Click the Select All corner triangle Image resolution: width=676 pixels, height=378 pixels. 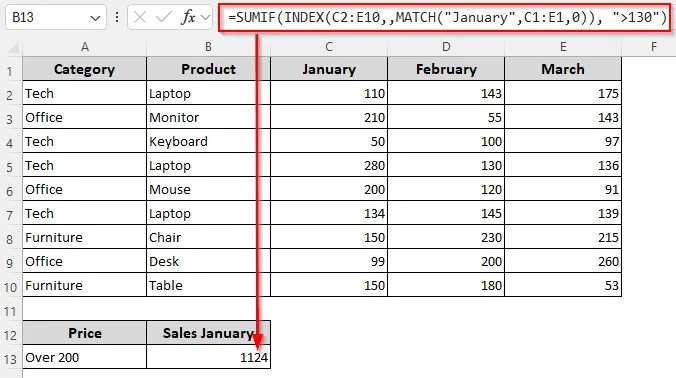tap(14, 47)
